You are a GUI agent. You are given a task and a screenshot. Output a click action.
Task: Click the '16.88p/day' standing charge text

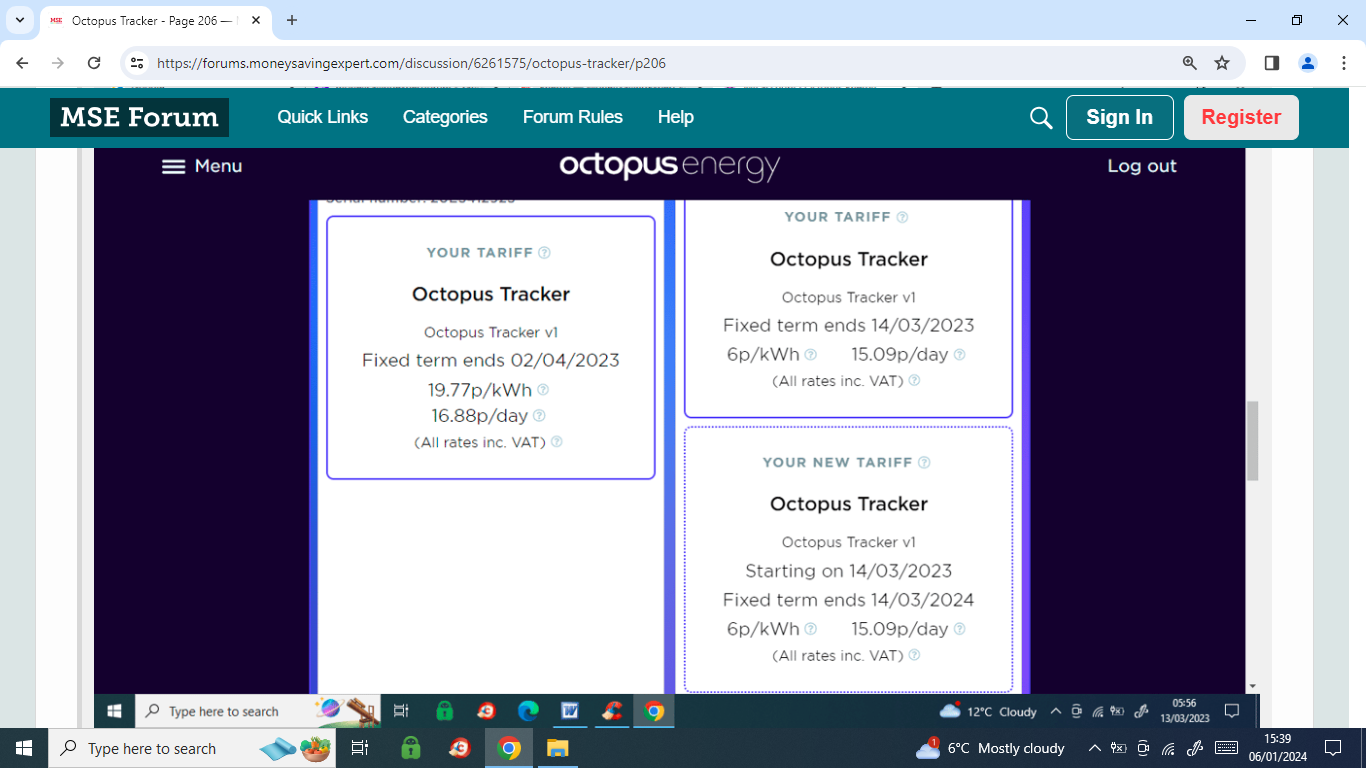point(480,416)
